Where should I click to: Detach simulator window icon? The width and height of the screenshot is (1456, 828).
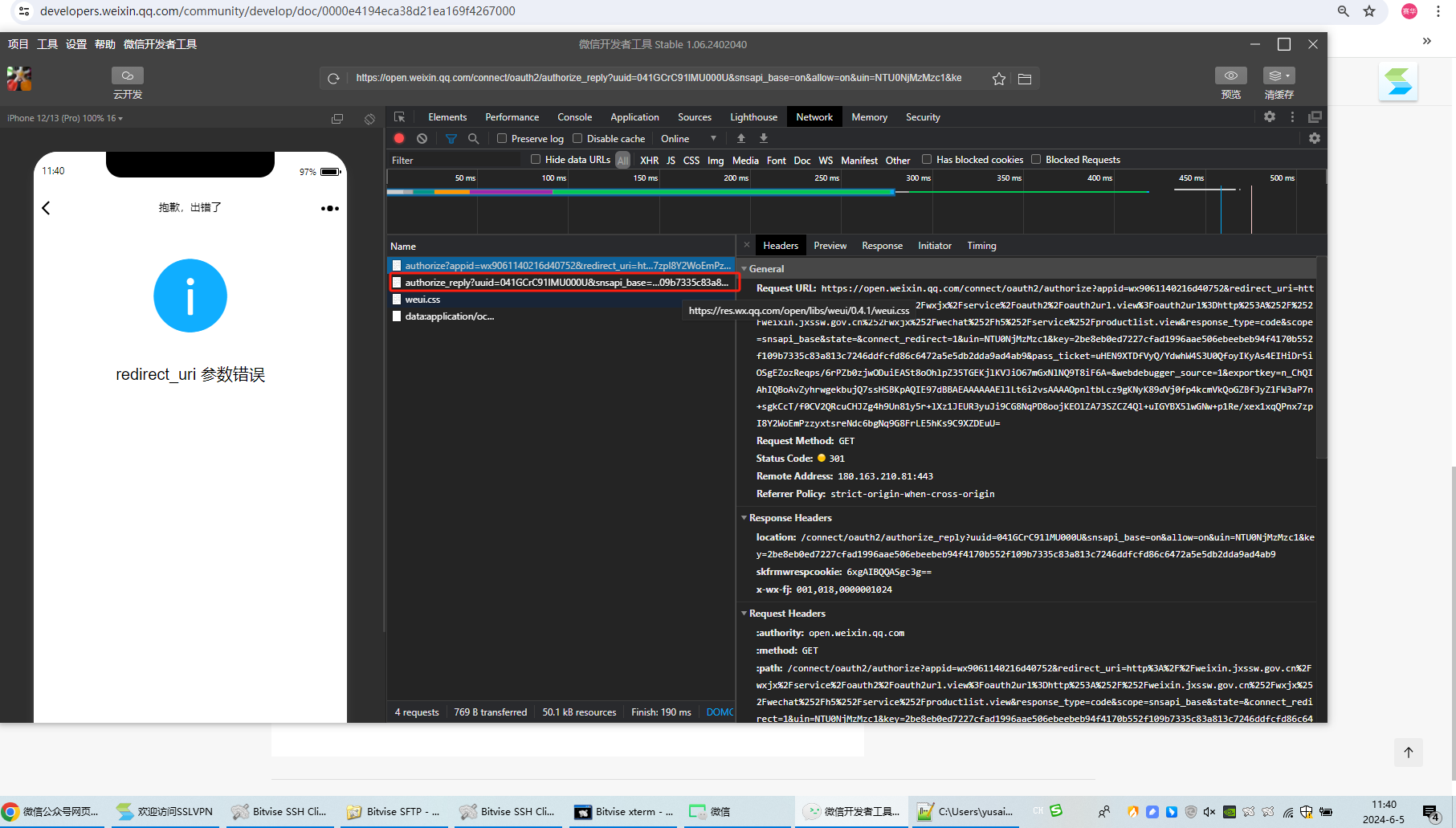pos(337,119)
